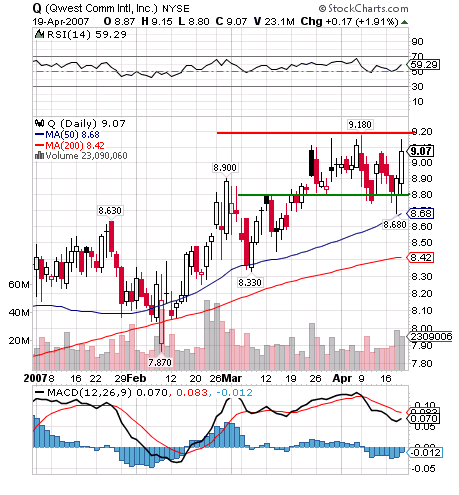This screenshot has height=495, width=459.
Task: Click the MA(50) blue legend line
Action: click(39, 135)
